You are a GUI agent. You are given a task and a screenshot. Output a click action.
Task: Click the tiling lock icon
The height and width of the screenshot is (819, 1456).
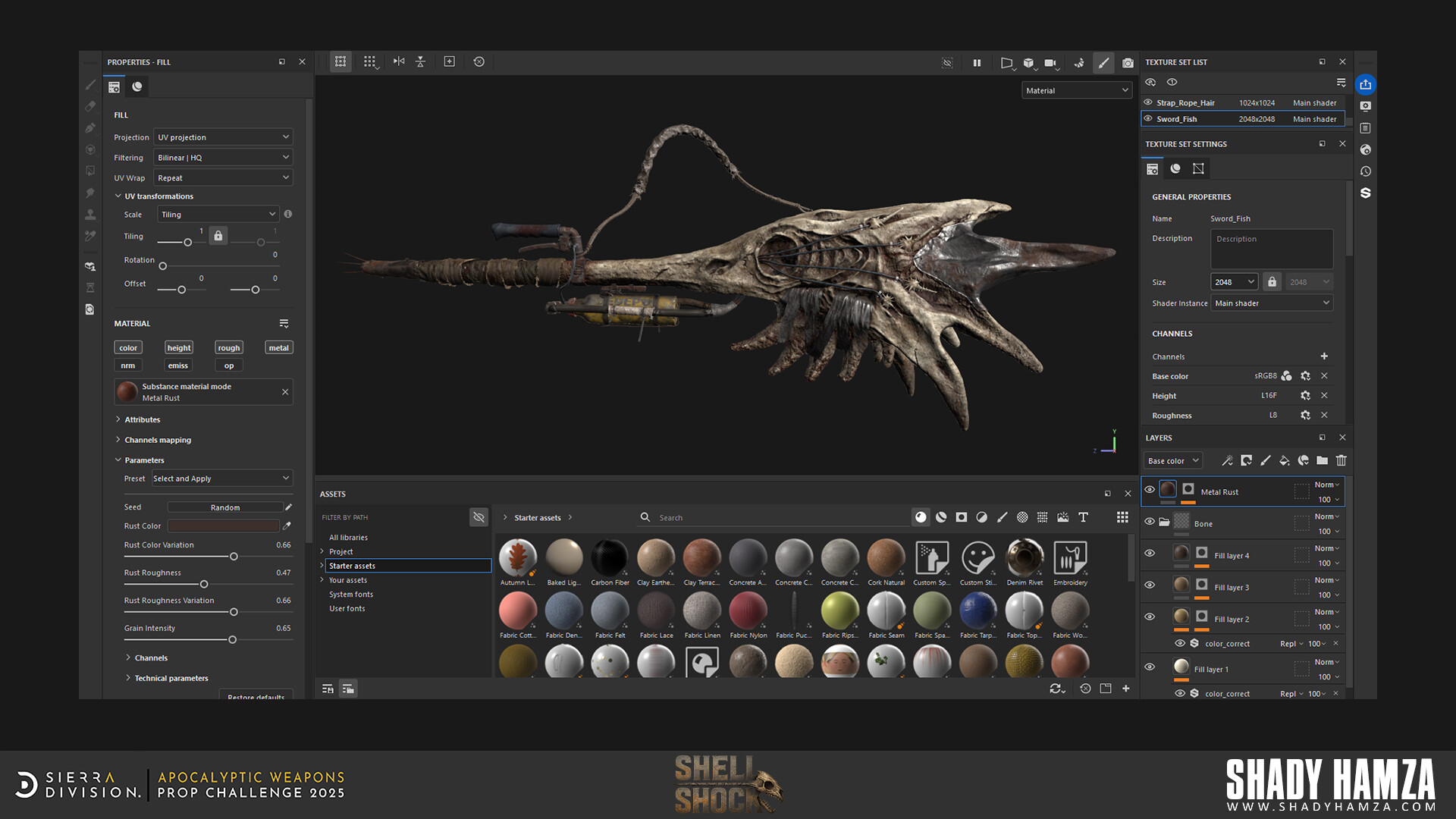[218, 236]
